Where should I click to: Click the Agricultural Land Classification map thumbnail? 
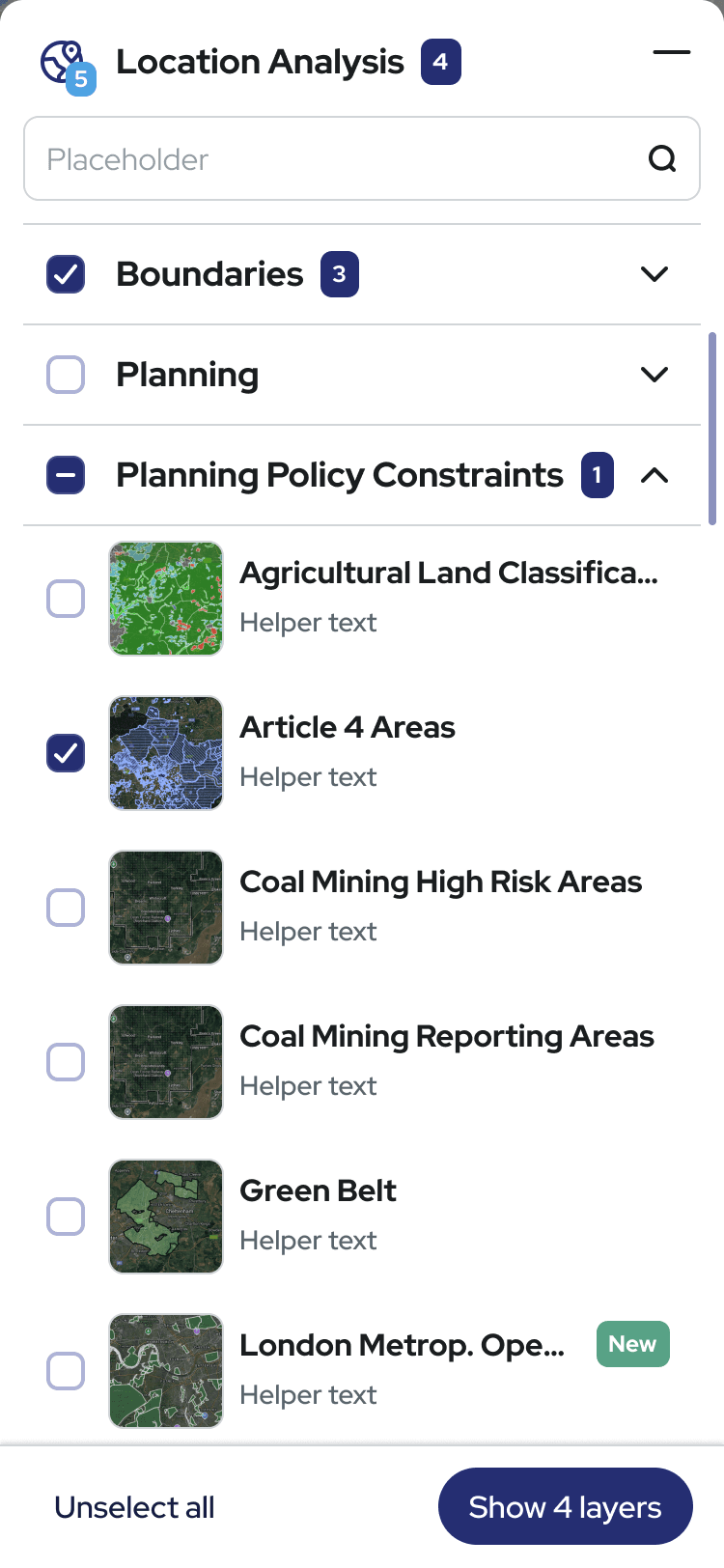click(x=166, y=599)
